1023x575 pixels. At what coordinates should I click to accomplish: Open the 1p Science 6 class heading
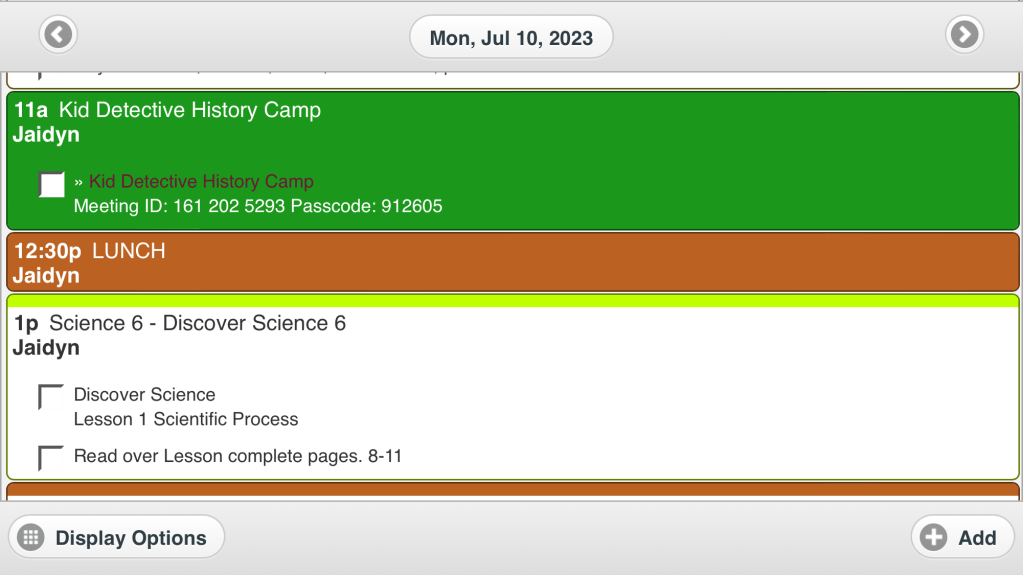(180, 323)
